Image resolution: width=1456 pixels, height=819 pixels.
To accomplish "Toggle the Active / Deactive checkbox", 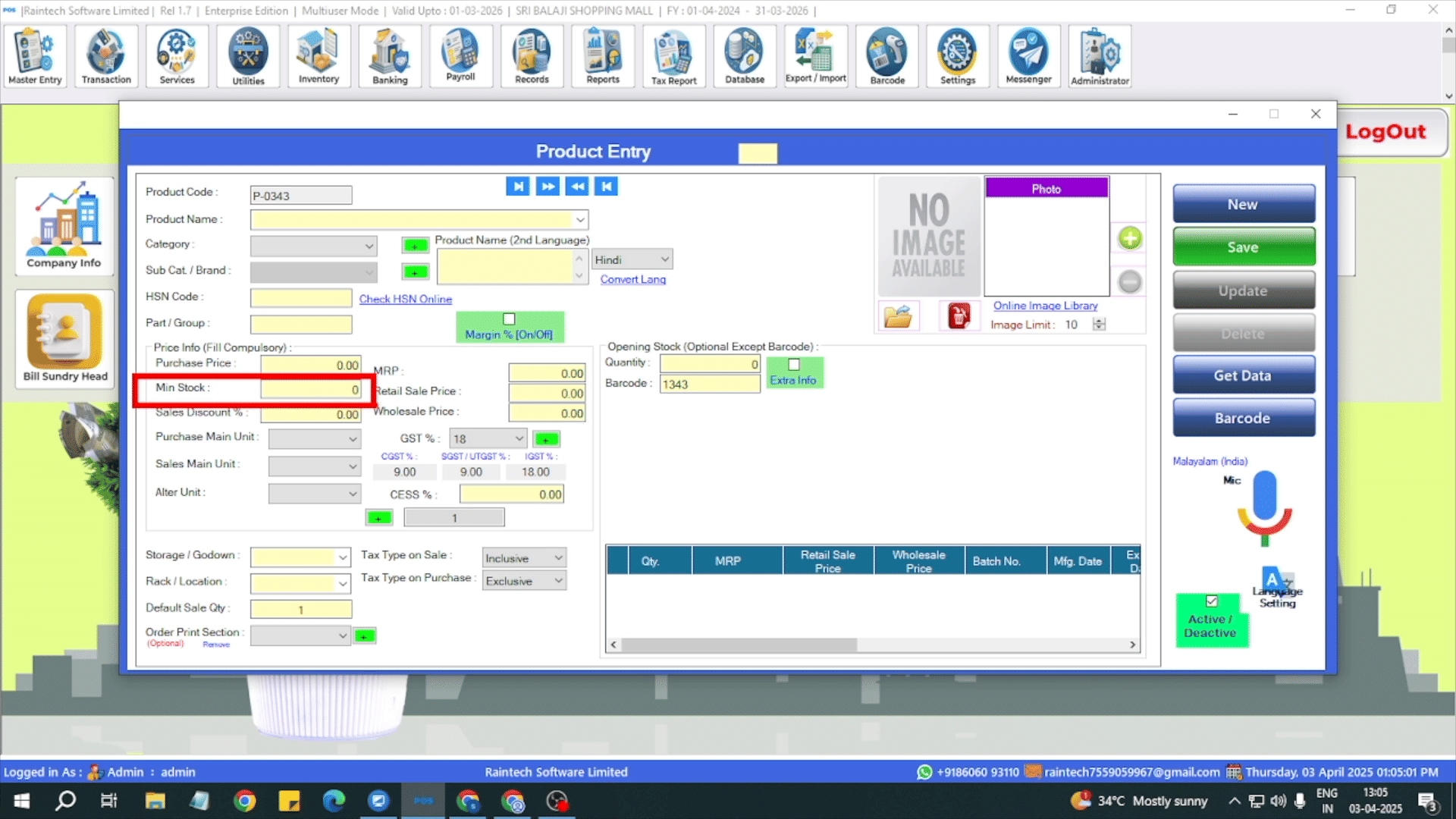I will (1212, 601).
